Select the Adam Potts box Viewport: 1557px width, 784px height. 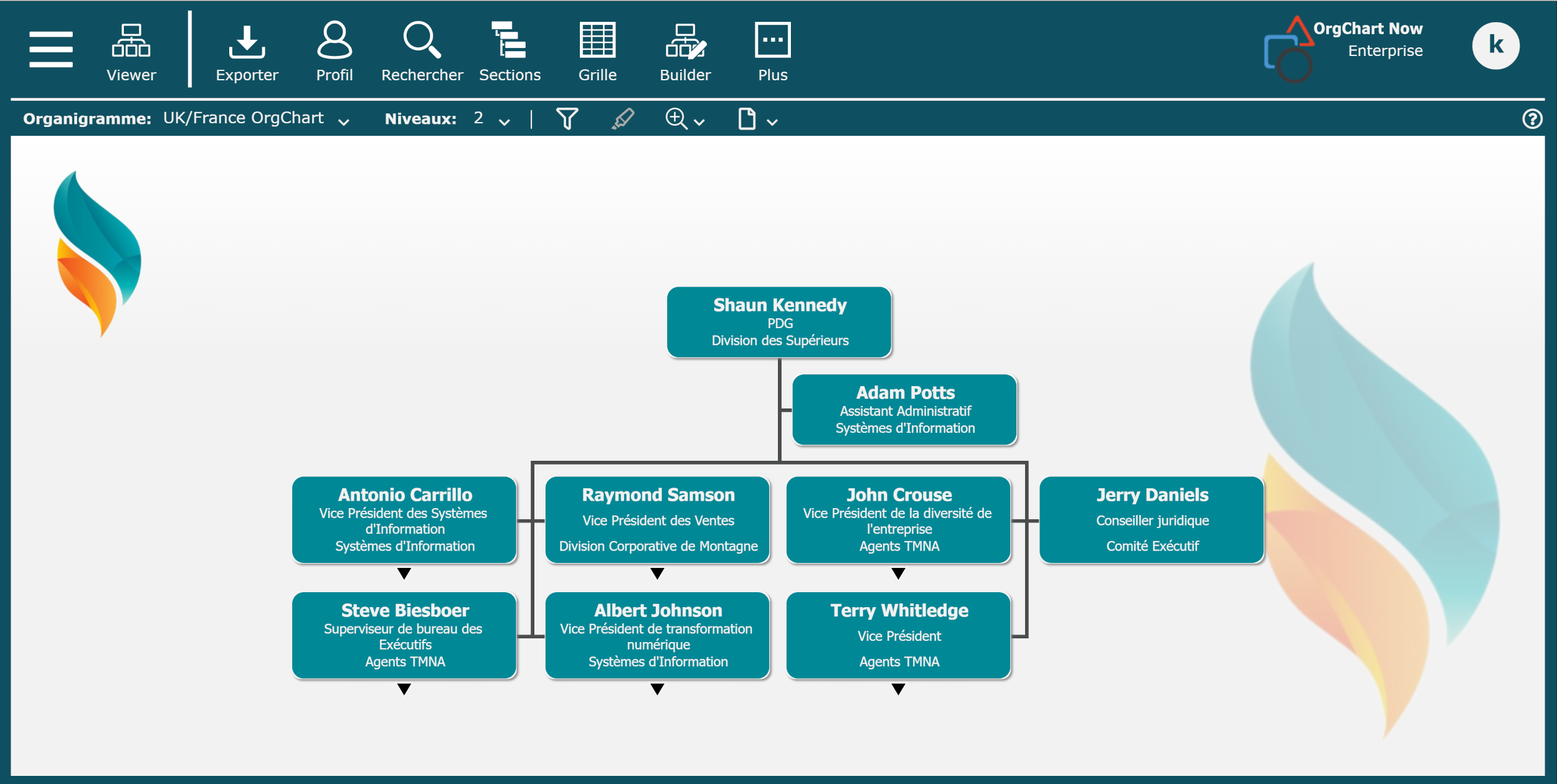[904, 409]
